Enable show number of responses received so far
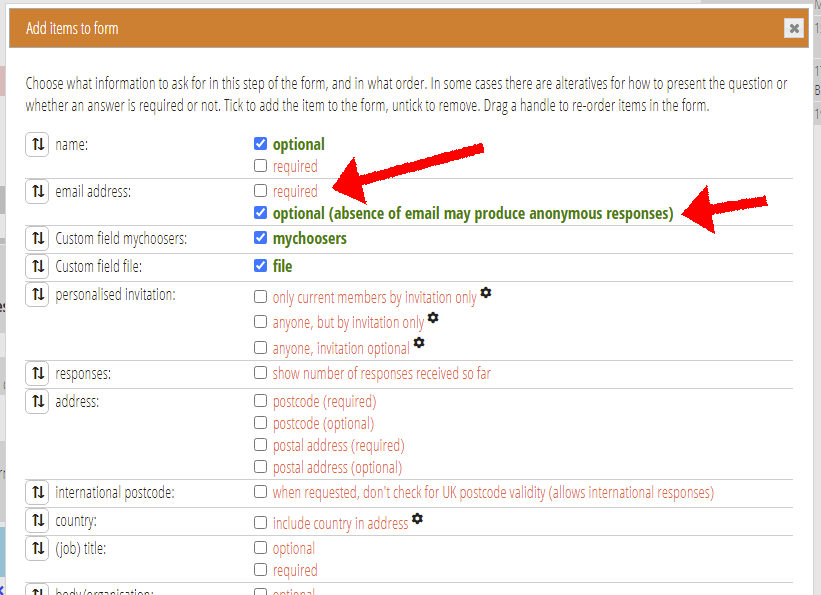This screenshot has height=595, width=821. tap(260, 372)
